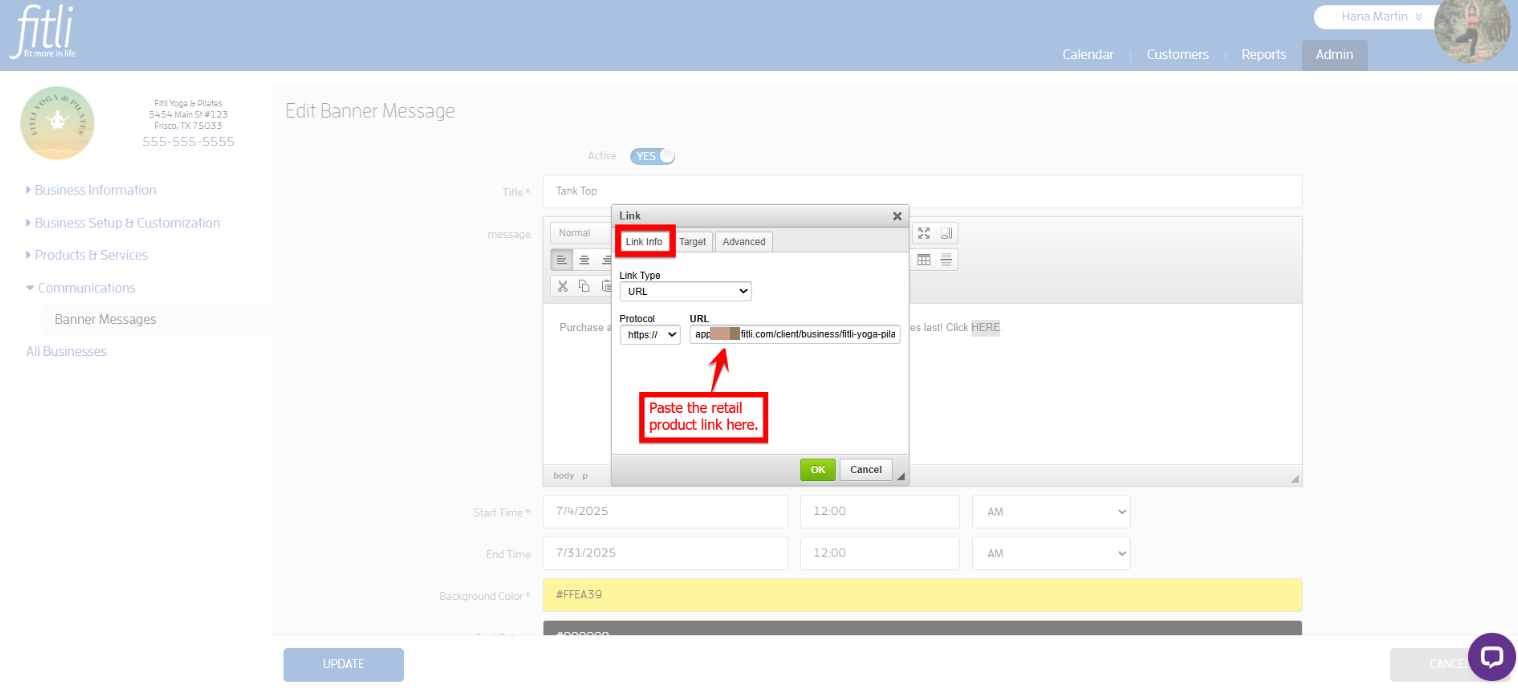The width and height of the screenshot is (1518, 692).
Task: Open All Businesses link
Action: [x=66, y=352]
